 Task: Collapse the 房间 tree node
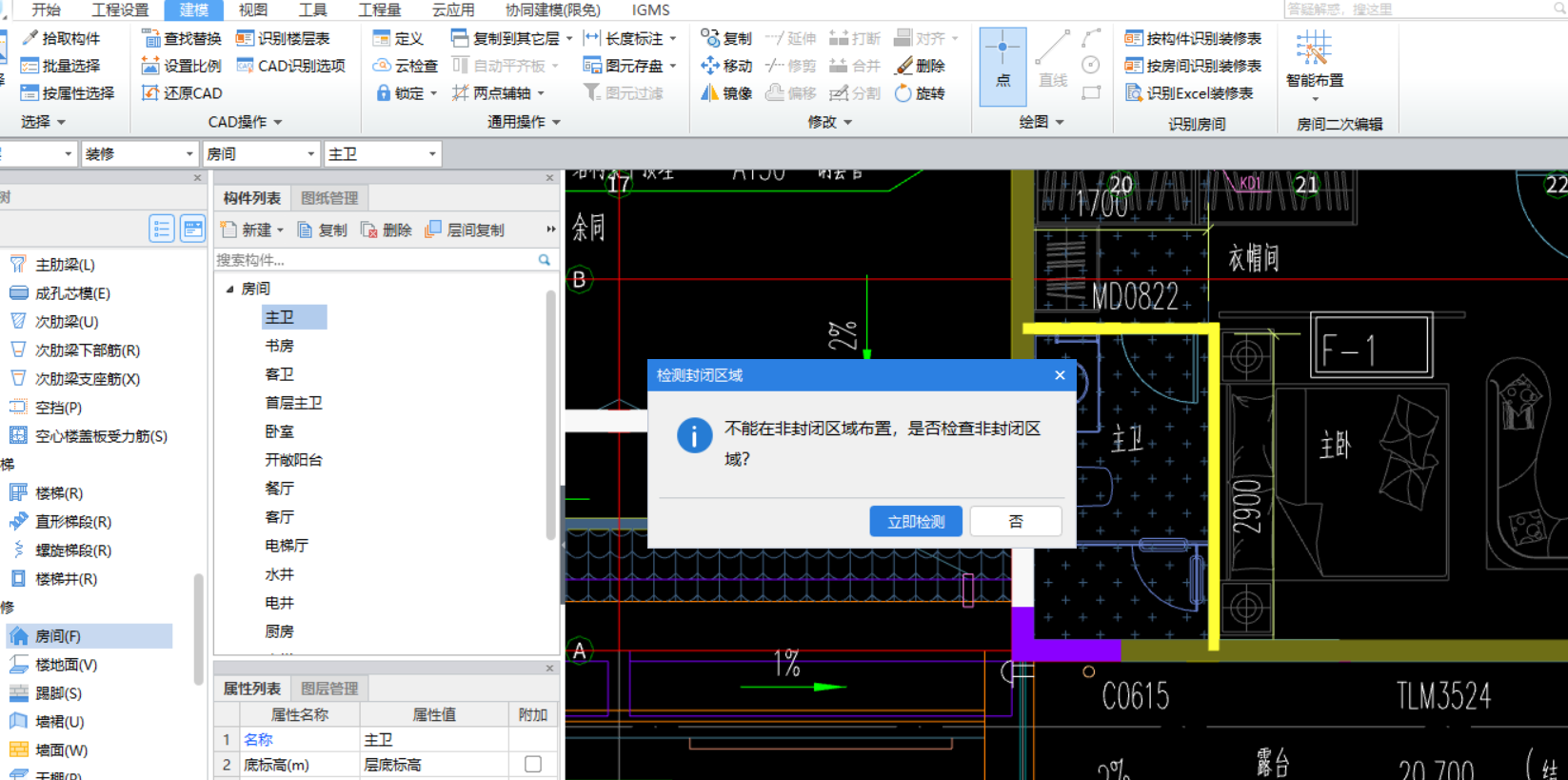229,289
